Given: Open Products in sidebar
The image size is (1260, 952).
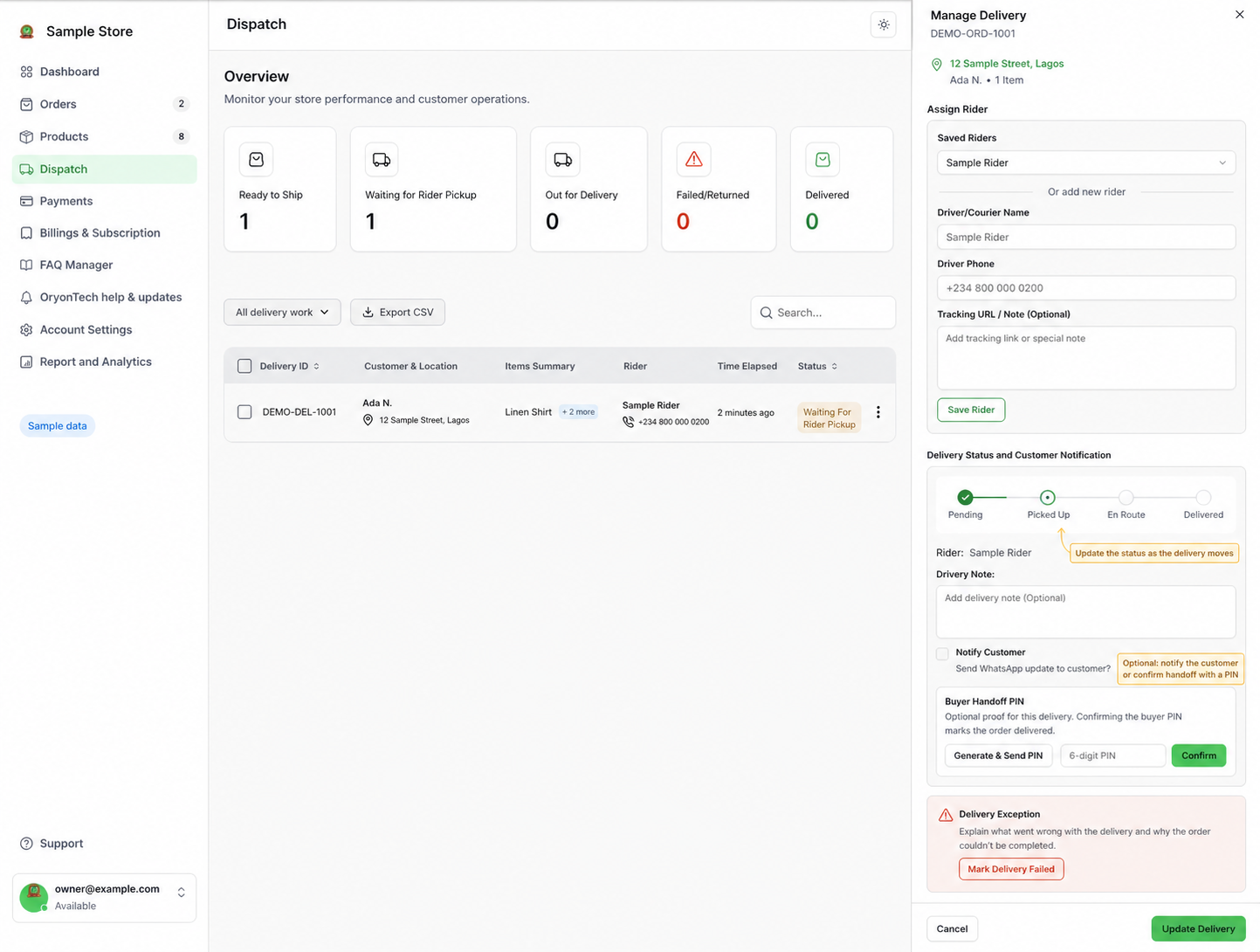Looking at the screenshot, I should [105, 136].
